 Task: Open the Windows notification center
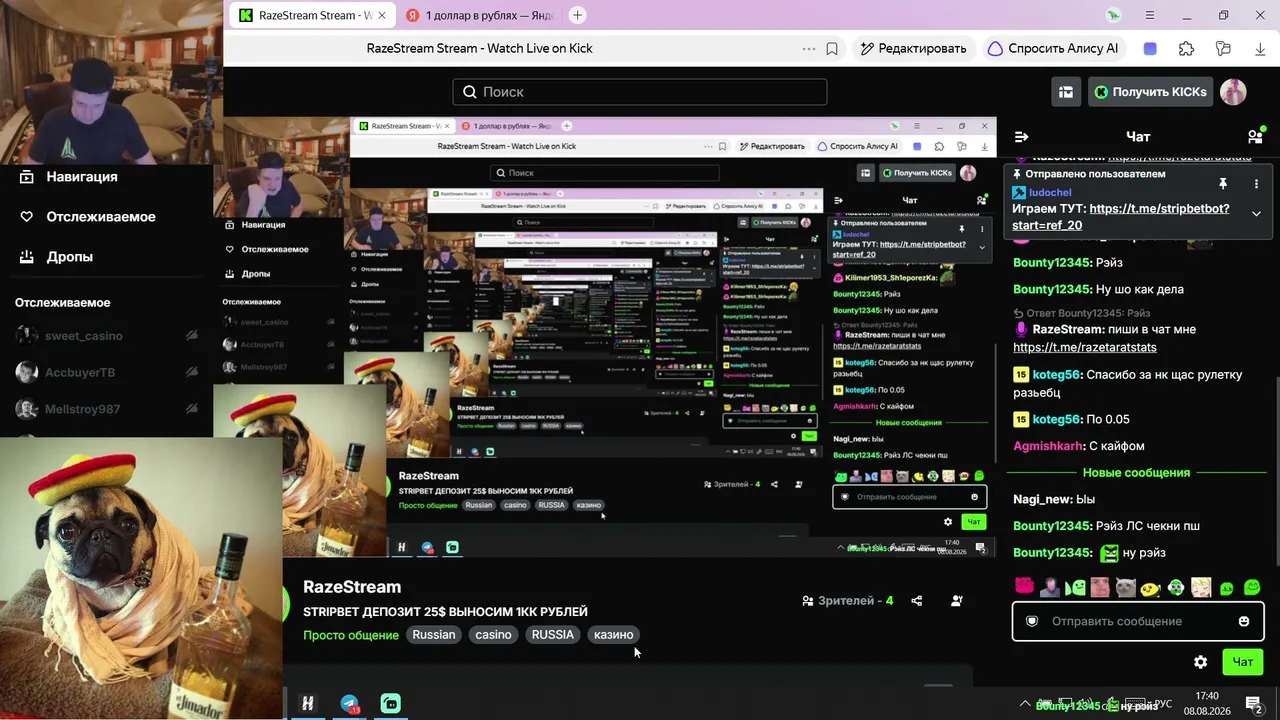tap(1253, 704)
